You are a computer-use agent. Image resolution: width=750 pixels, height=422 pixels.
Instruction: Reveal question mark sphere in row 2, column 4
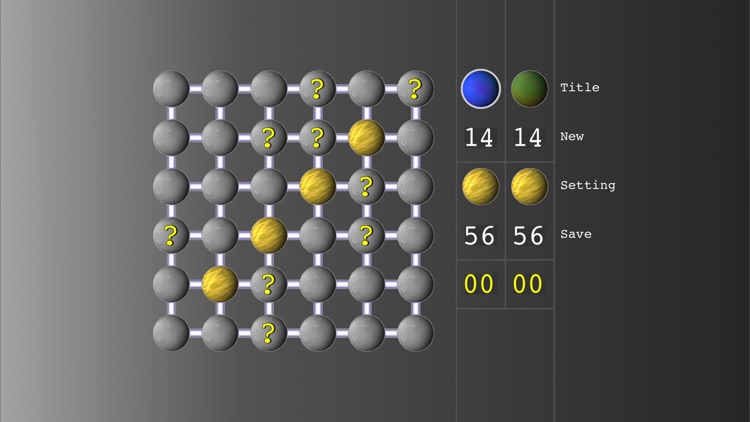318,137
